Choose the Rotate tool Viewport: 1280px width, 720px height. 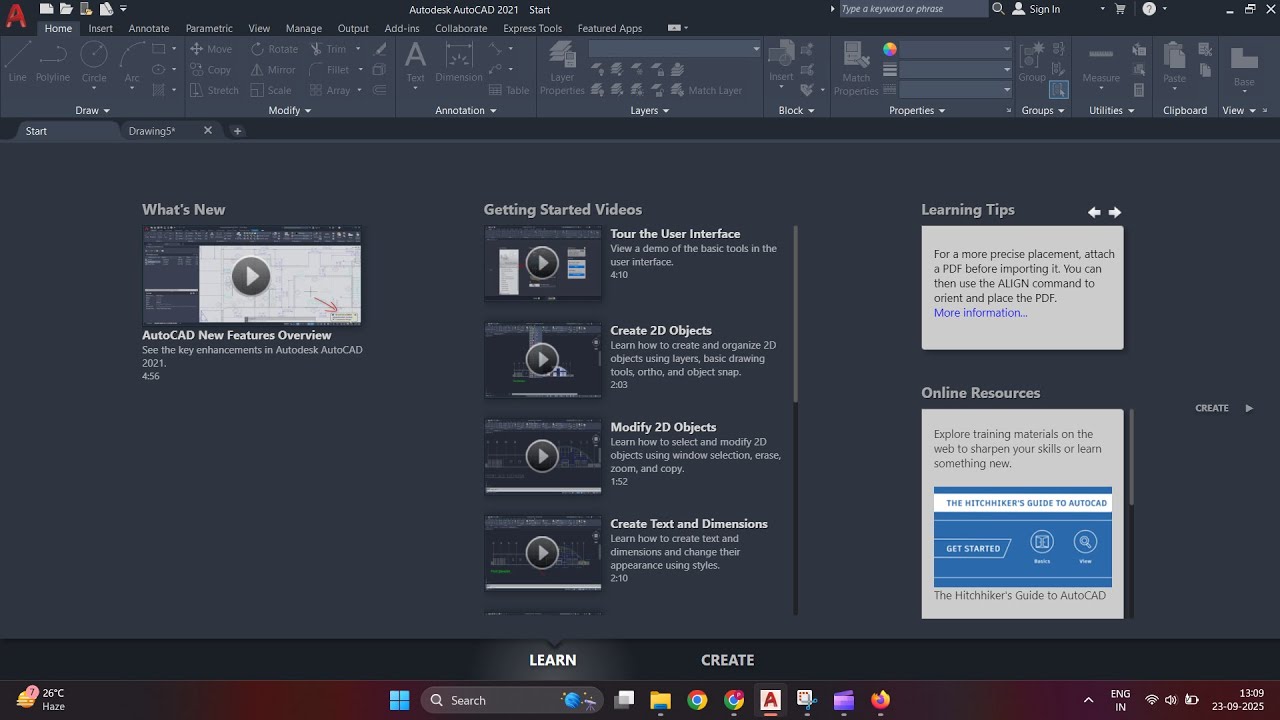[x=274, y=49]
